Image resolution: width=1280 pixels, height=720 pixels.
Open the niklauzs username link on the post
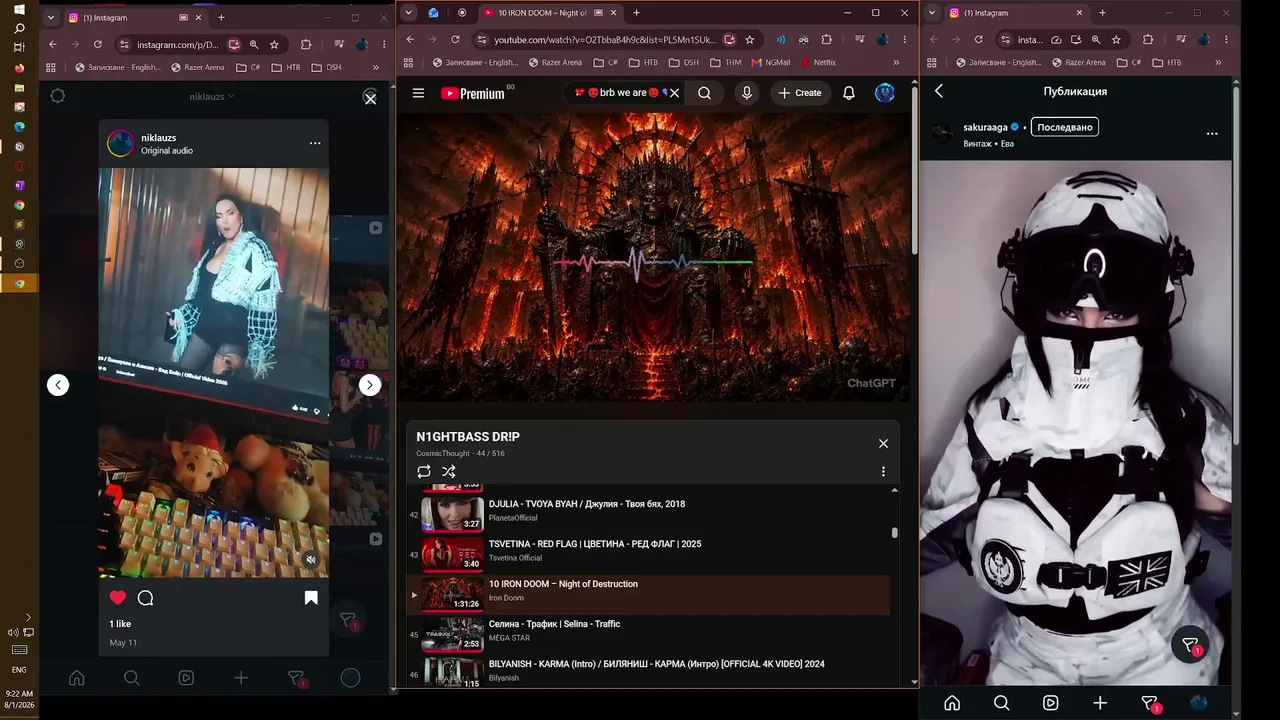[159, 138]
